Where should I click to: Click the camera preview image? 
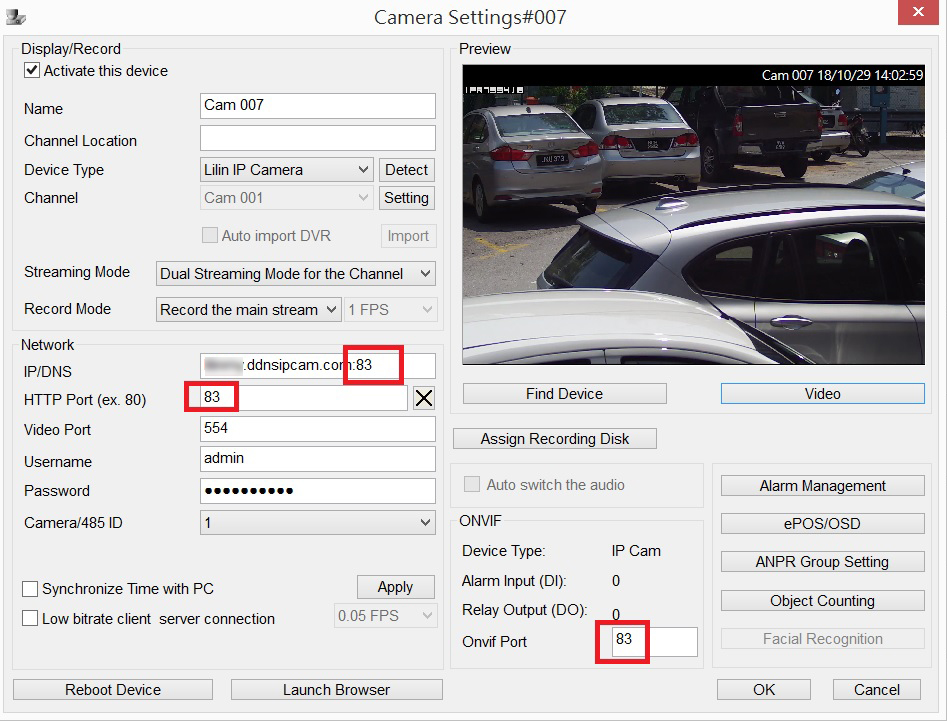pyautogui.click(x=693, y=215)
